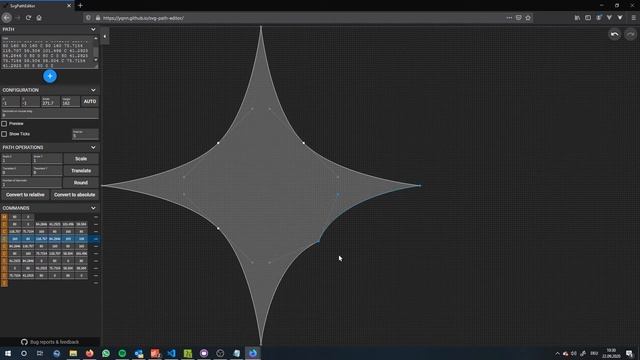Focus the Translate X input field

(16, 171)
